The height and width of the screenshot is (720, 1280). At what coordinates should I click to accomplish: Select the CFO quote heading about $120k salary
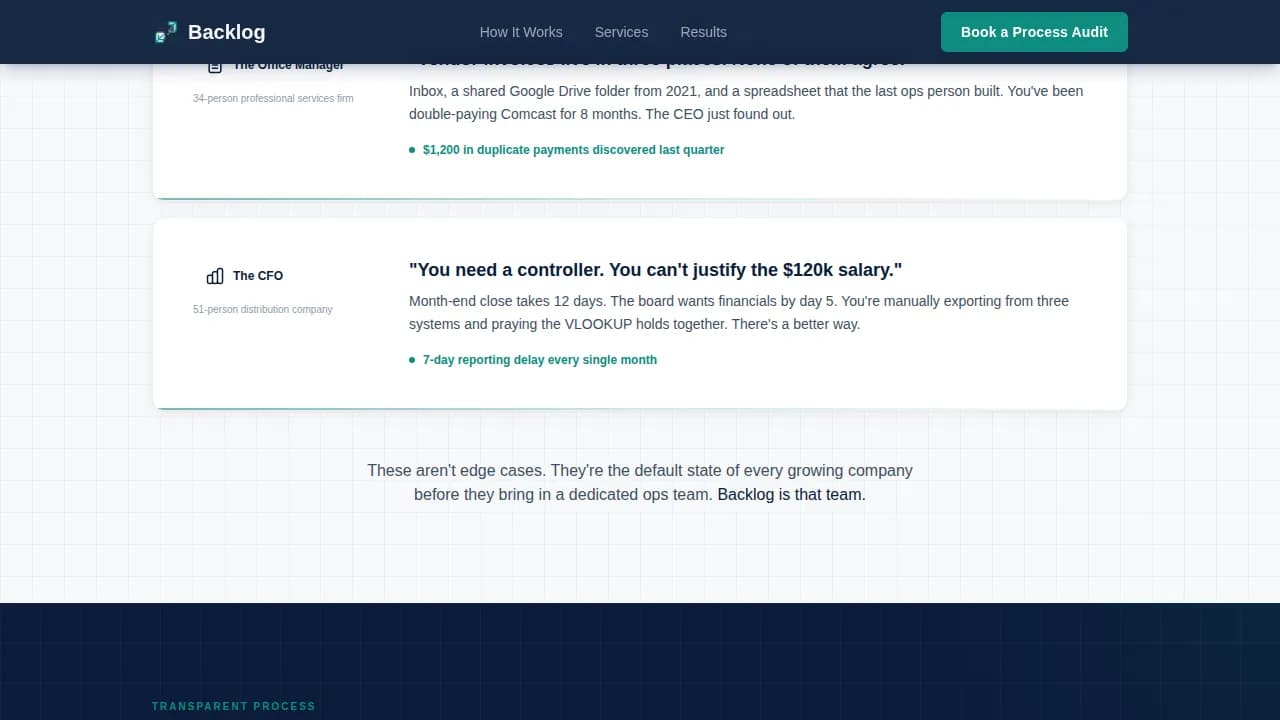click(x=655, y=270)
